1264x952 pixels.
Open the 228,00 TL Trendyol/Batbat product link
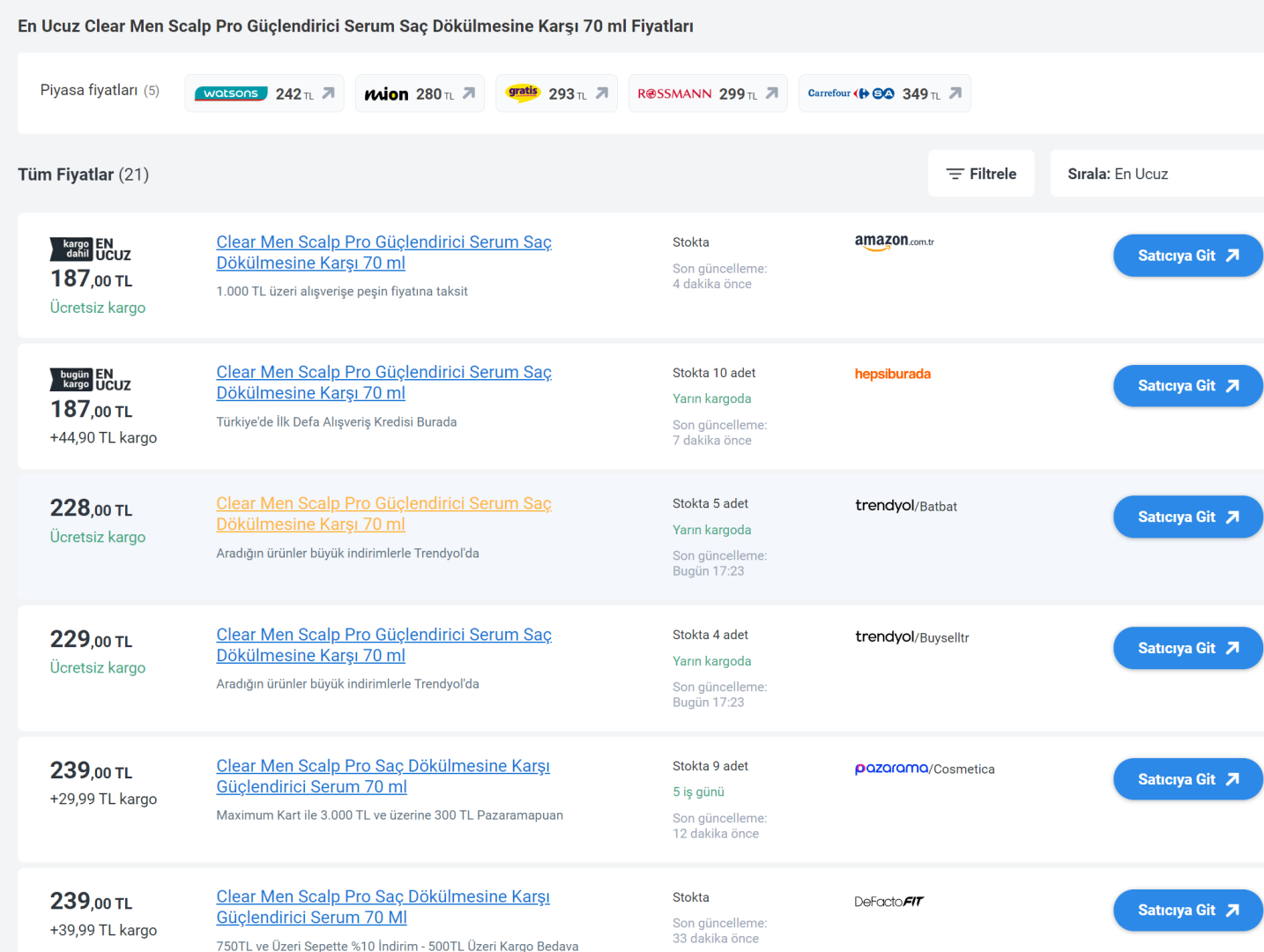click(x=383, y=514)
